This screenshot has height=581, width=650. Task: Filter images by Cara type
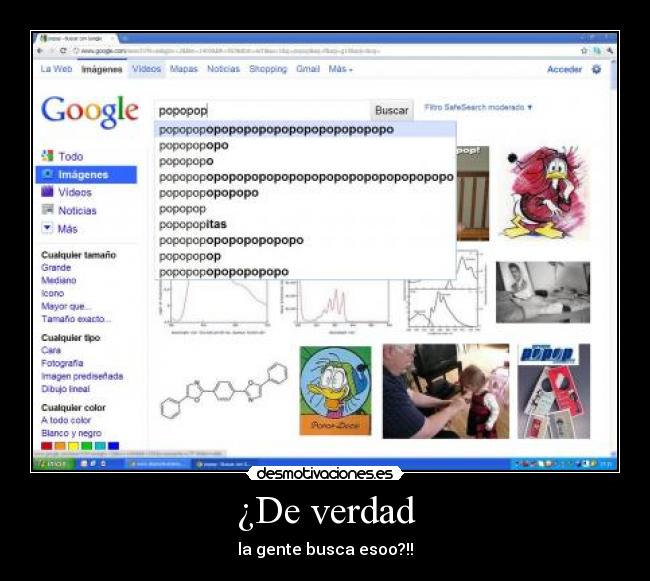point(51,351)
